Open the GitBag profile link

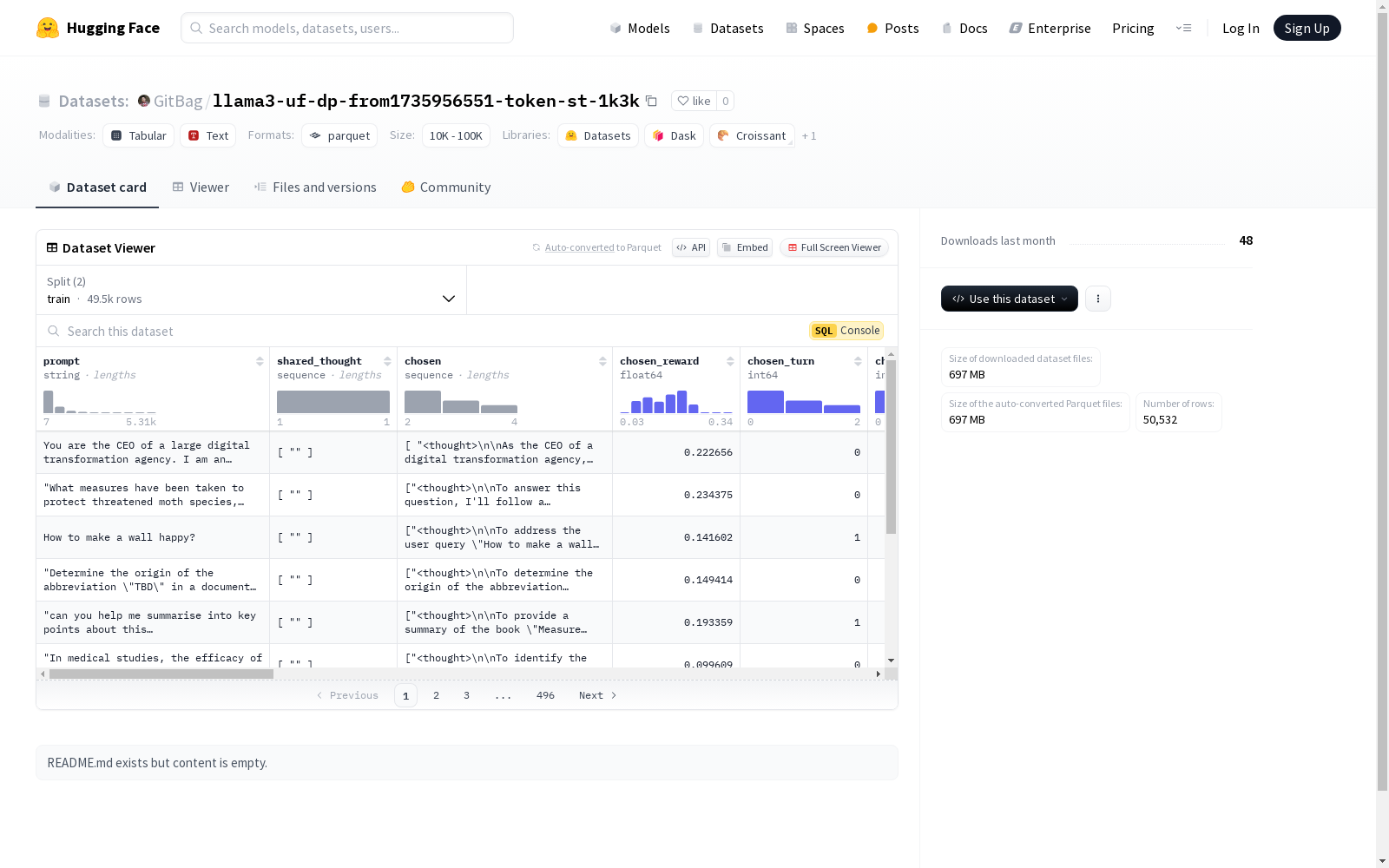[x=178, y=101]
